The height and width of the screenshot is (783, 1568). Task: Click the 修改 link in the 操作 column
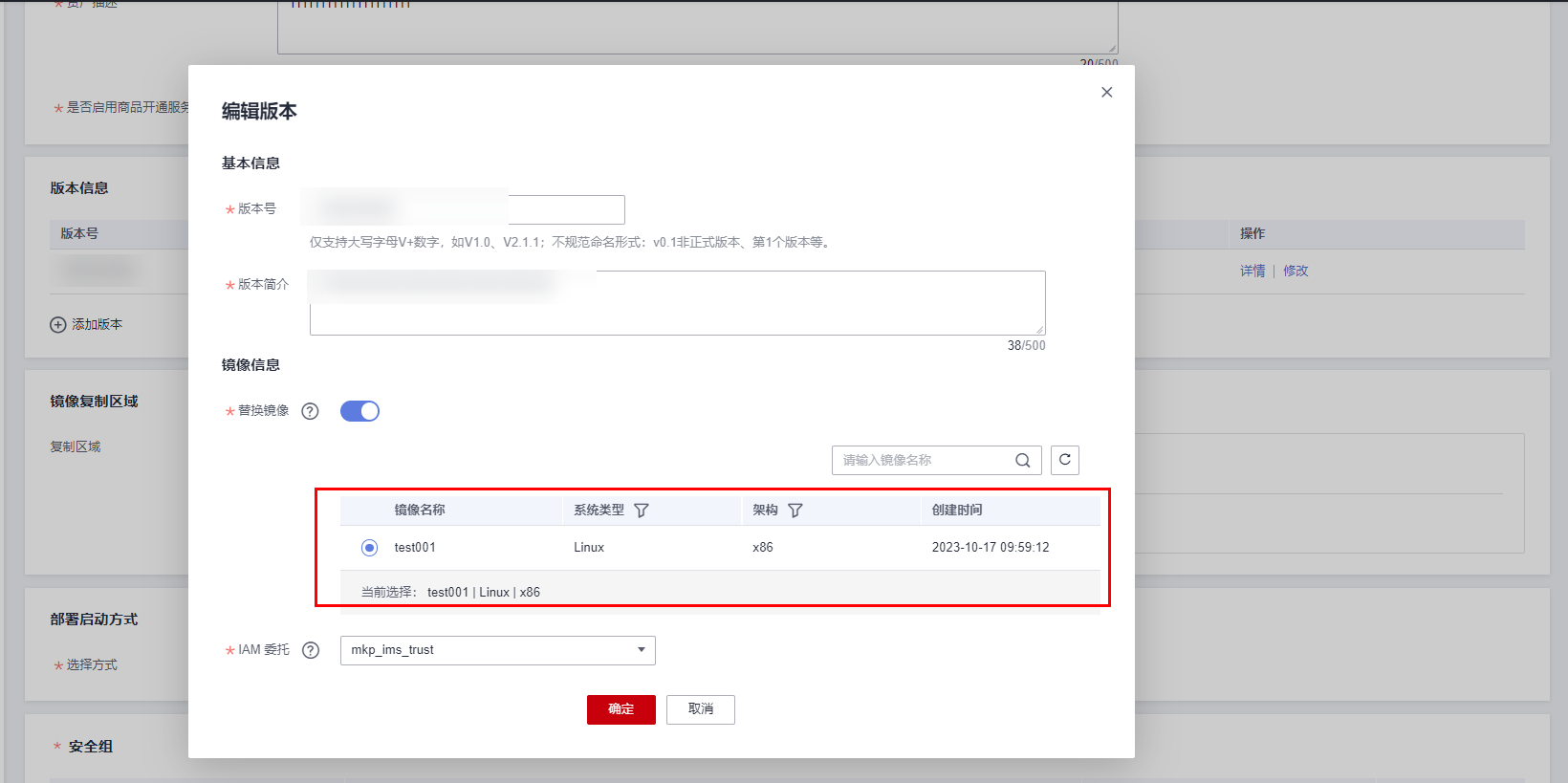point(1296,272)
